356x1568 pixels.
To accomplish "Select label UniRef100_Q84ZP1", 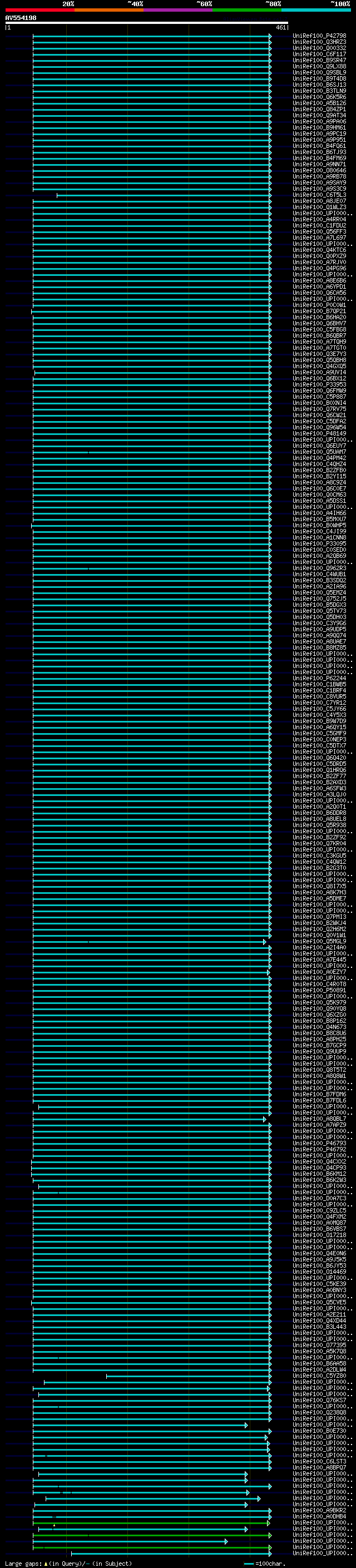I will [319, 109].
